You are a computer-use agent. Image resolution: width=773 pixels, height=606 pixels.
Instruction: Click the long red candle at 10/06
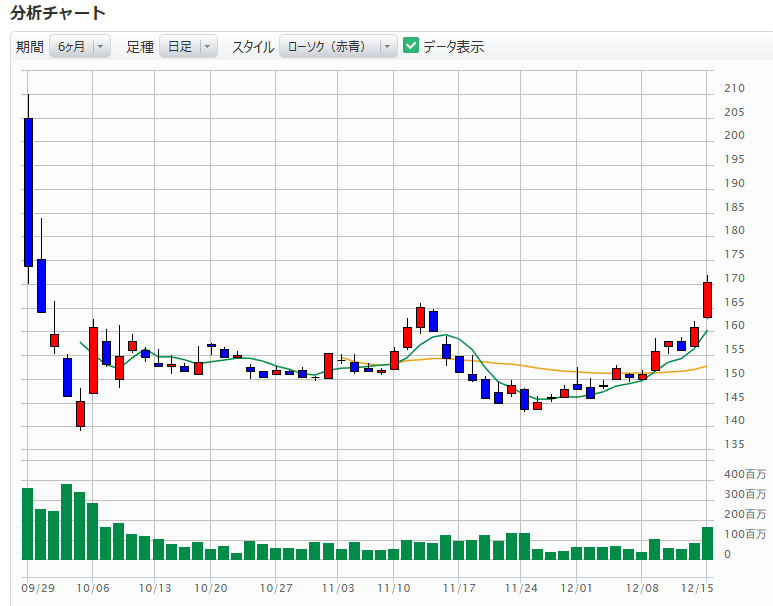93,360
